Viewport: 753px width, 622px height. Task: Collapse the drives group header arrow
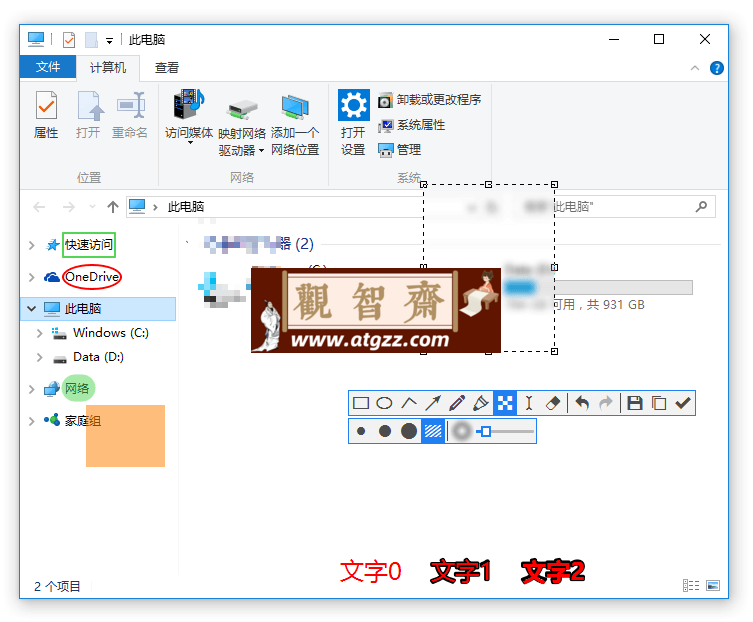[187, 243]
